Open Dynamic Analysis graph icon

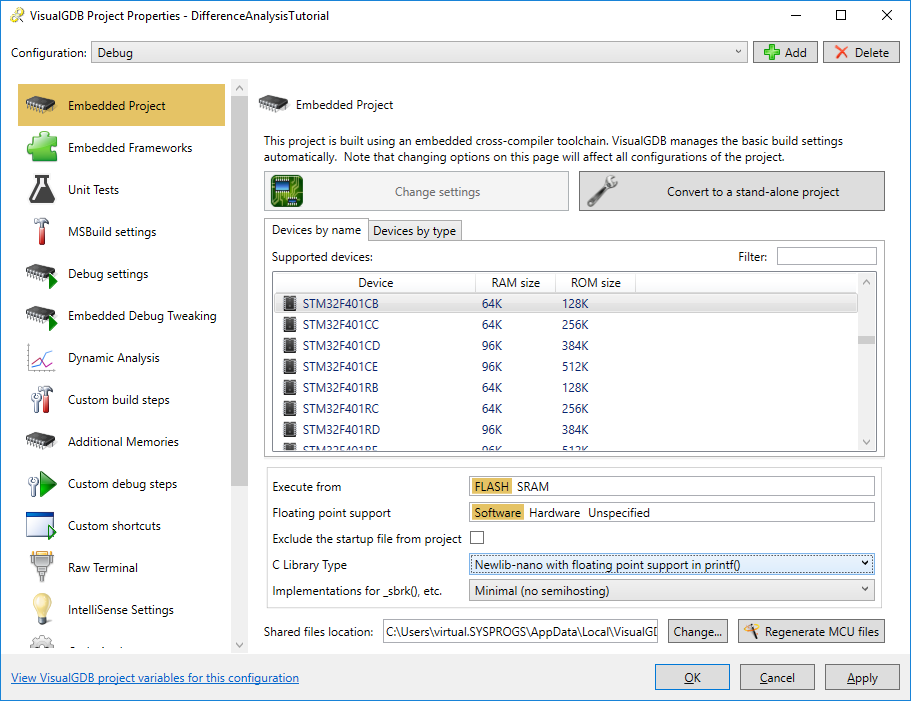tap(41, 357)
